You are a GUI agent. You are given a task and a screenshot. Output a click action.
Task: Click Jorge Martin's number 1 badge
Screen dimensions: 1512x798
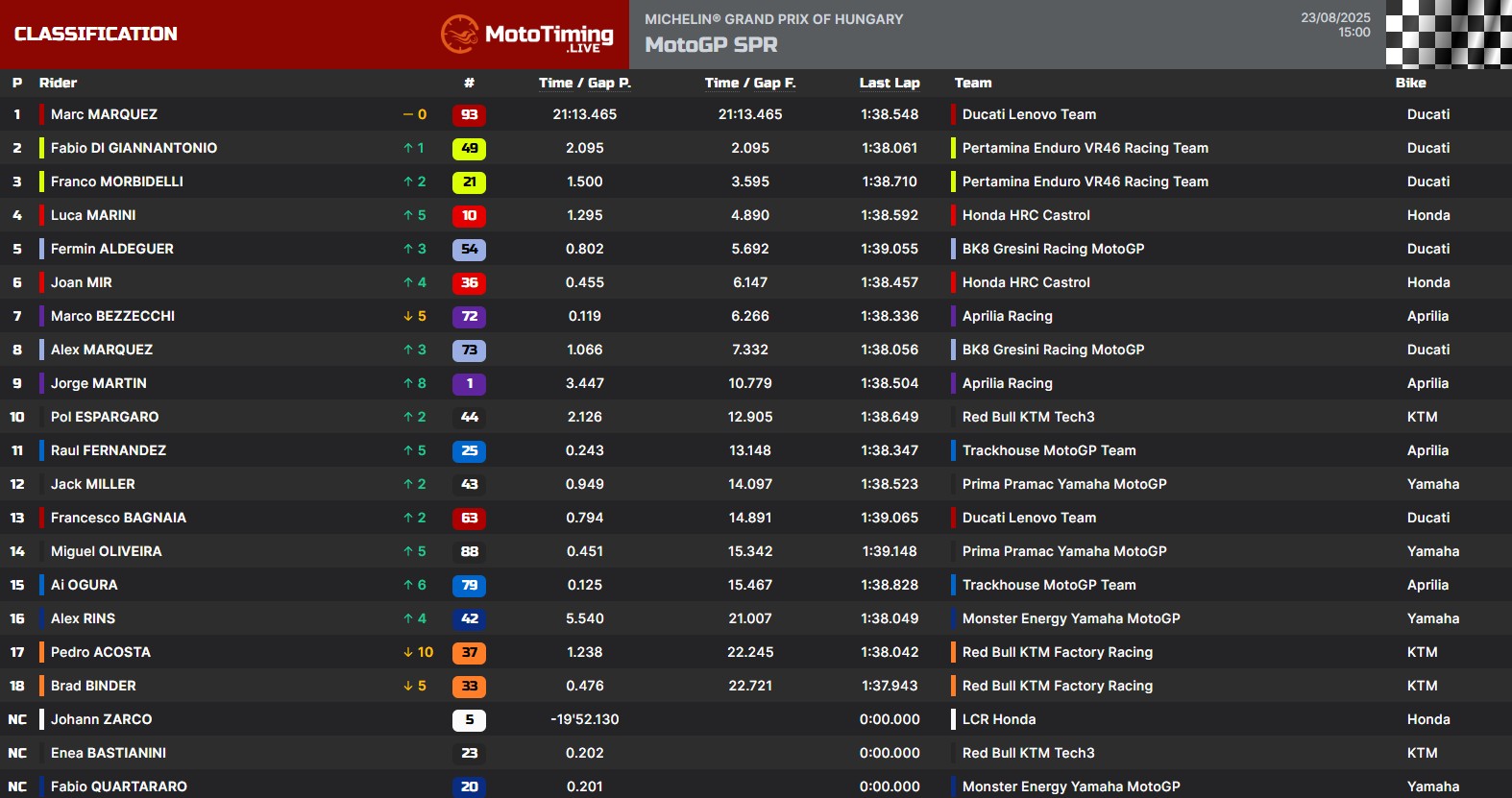pos(469,384)
